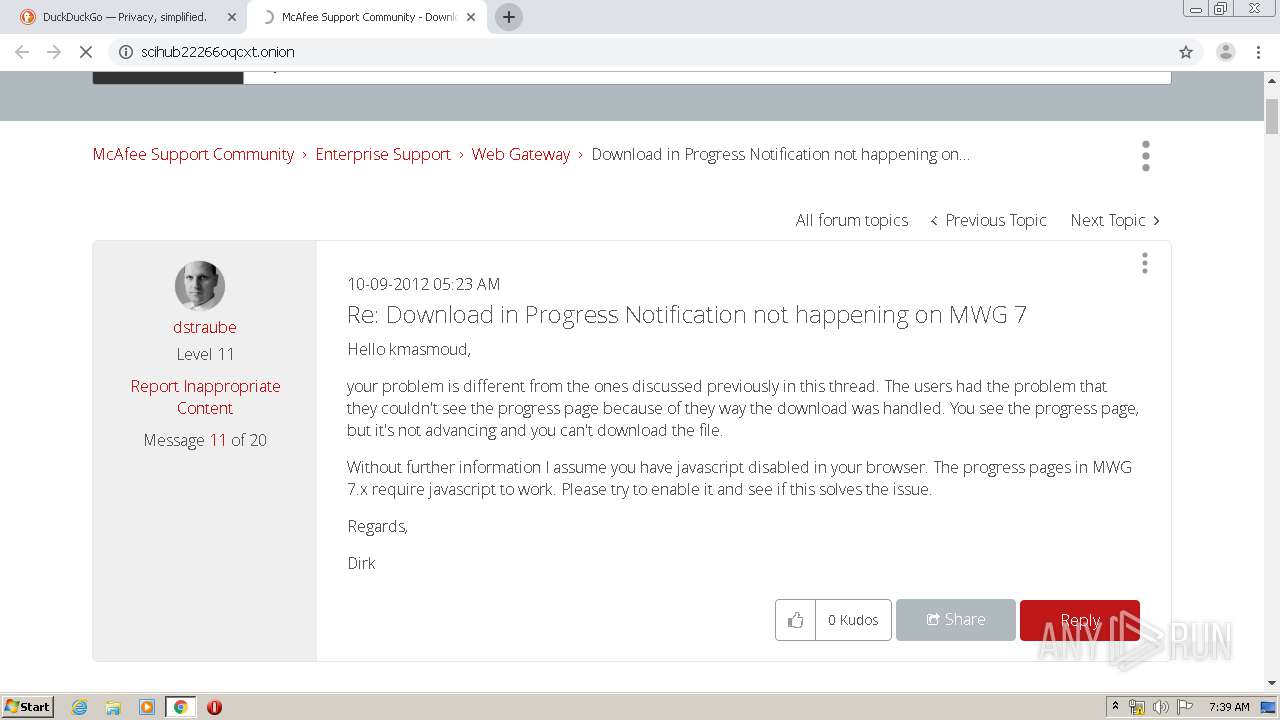The width and height of the screenshot is (1280, 720).
Task: Open the dstraube profile link
Action: [205, 327]
